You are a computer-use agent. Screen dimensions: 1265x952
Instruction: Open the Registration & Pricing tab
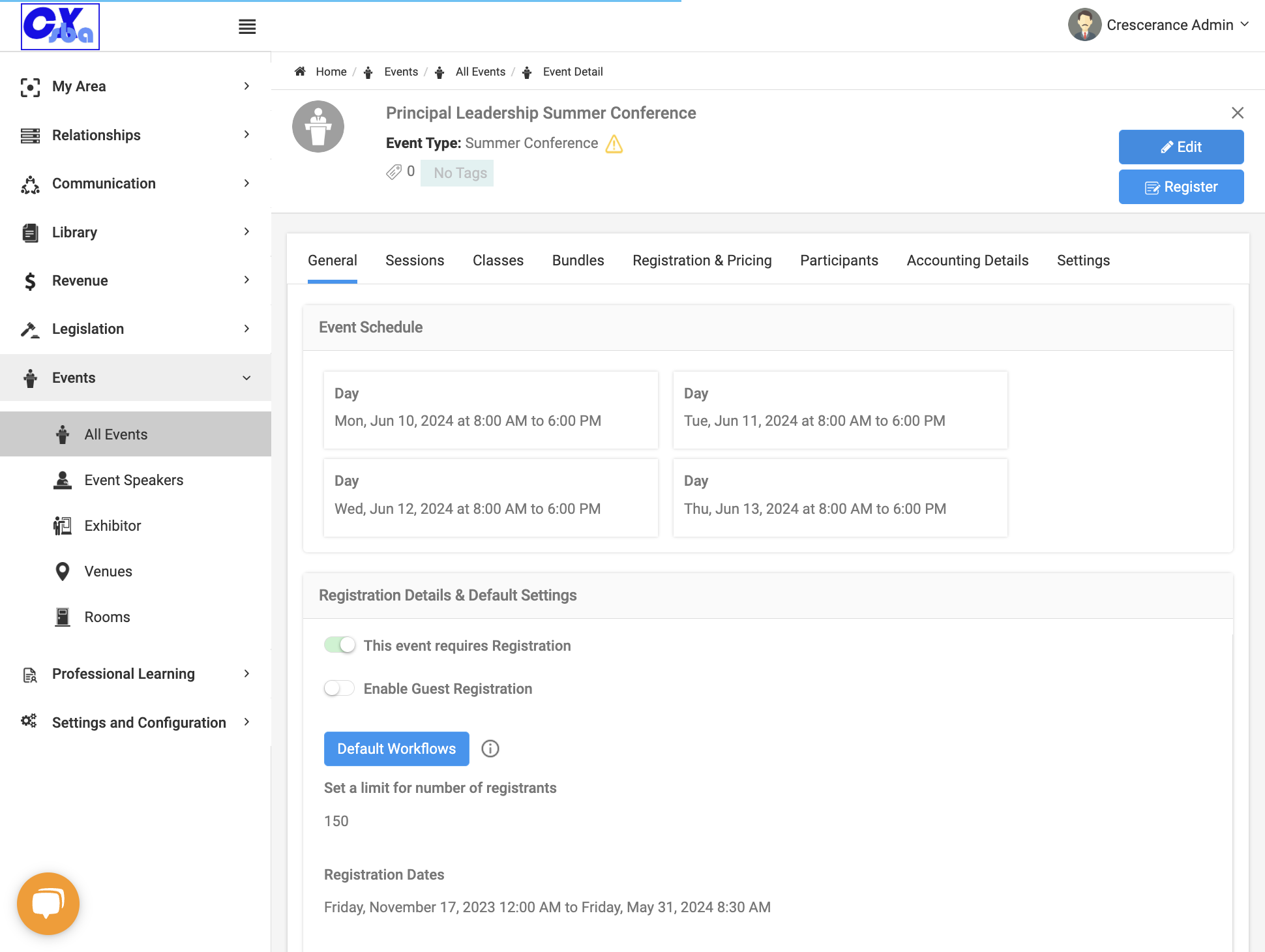click(x=702, y=261)
